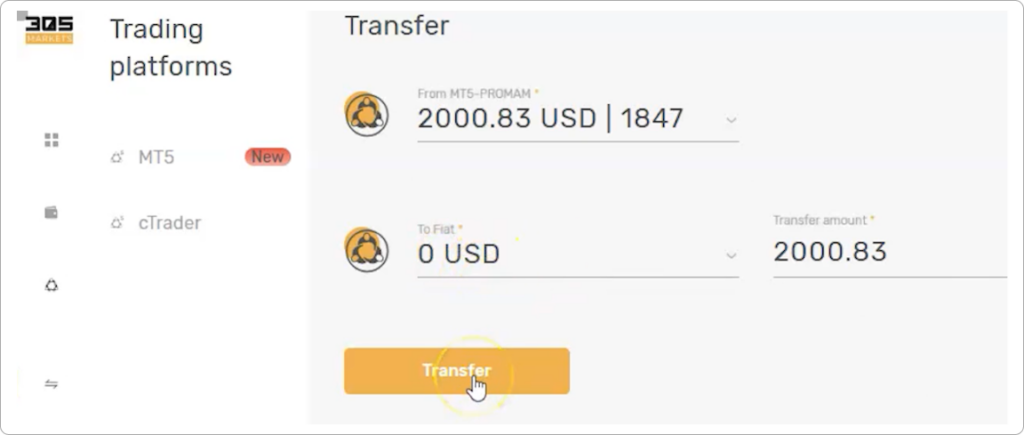Open cTrader in Trading platforms menu
The image size is (1024, 435).
(x=170, y=223)
